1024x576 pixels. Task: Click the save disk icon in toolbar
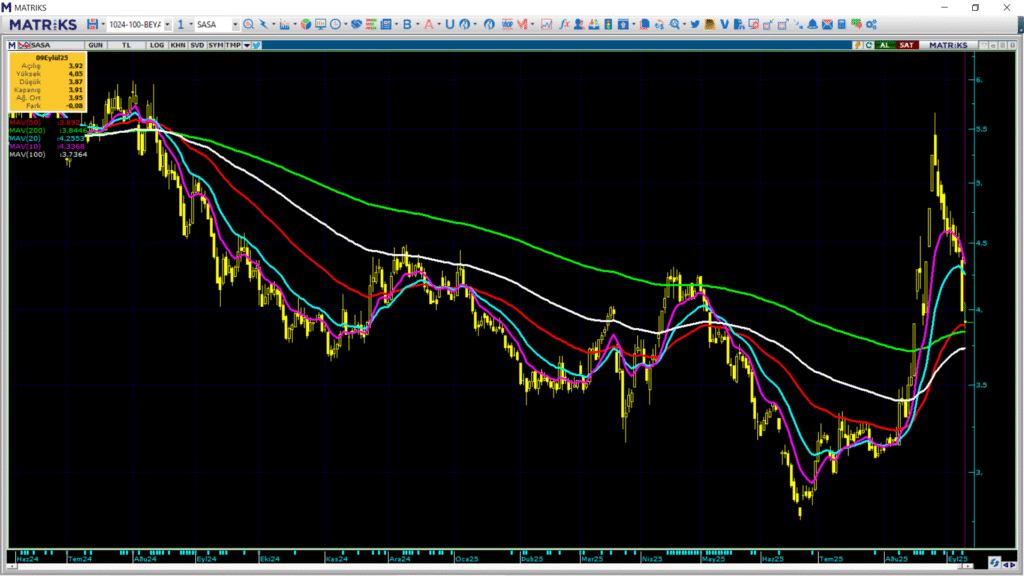click(x=92, y=24)
